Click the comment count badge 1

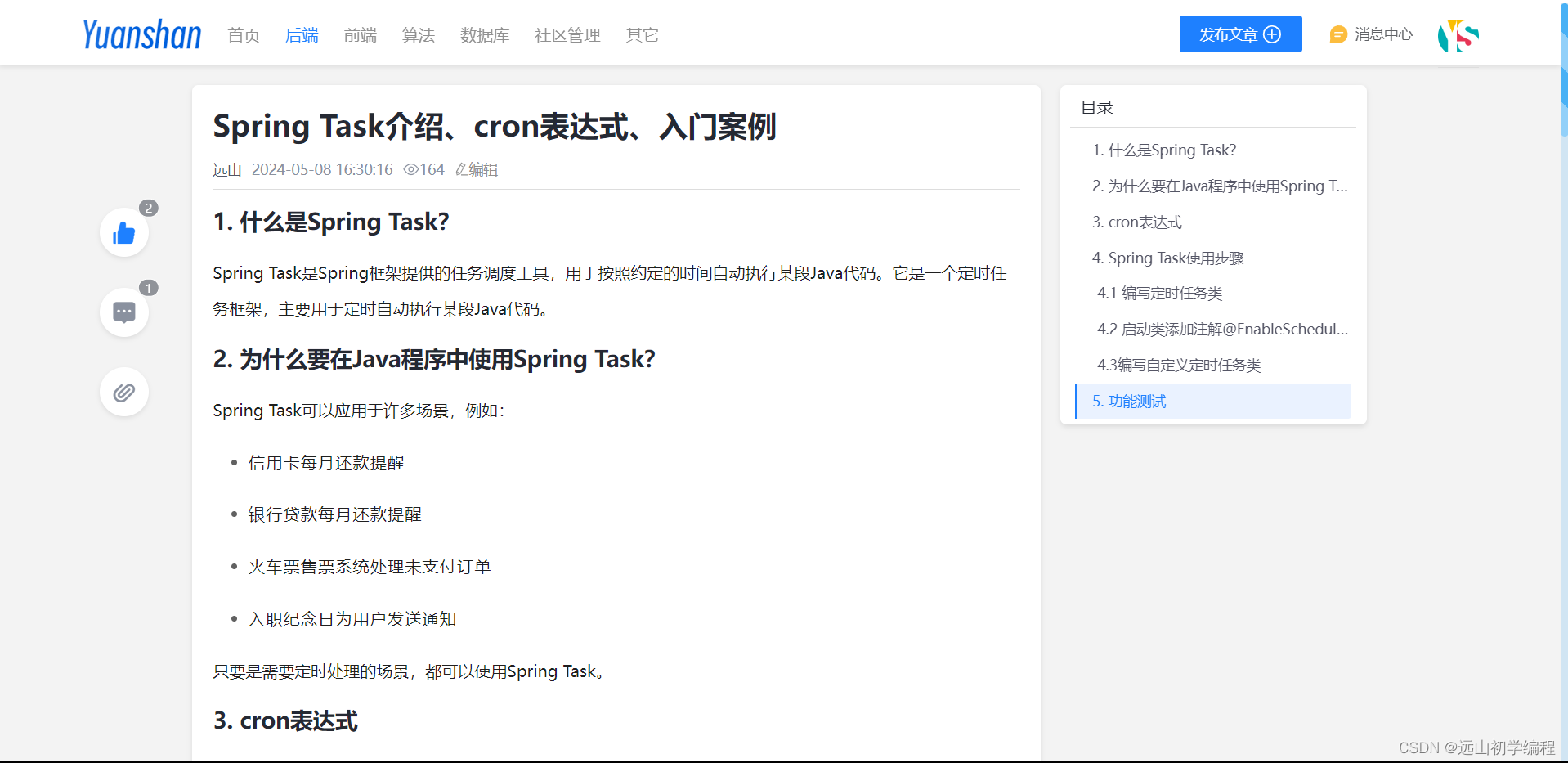(x=149, y=288)
